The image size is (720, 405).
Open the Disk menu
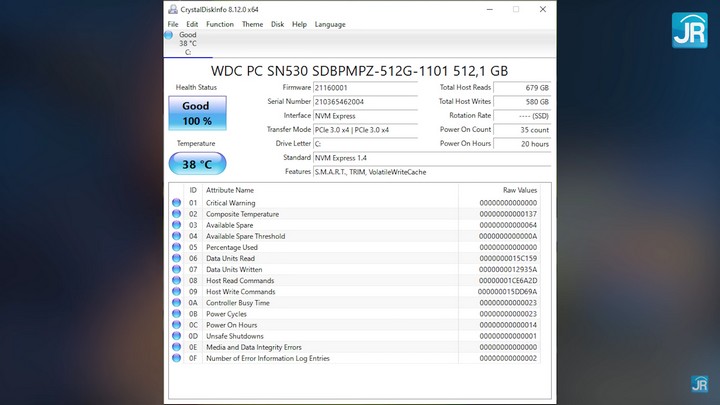pos(277,24)
